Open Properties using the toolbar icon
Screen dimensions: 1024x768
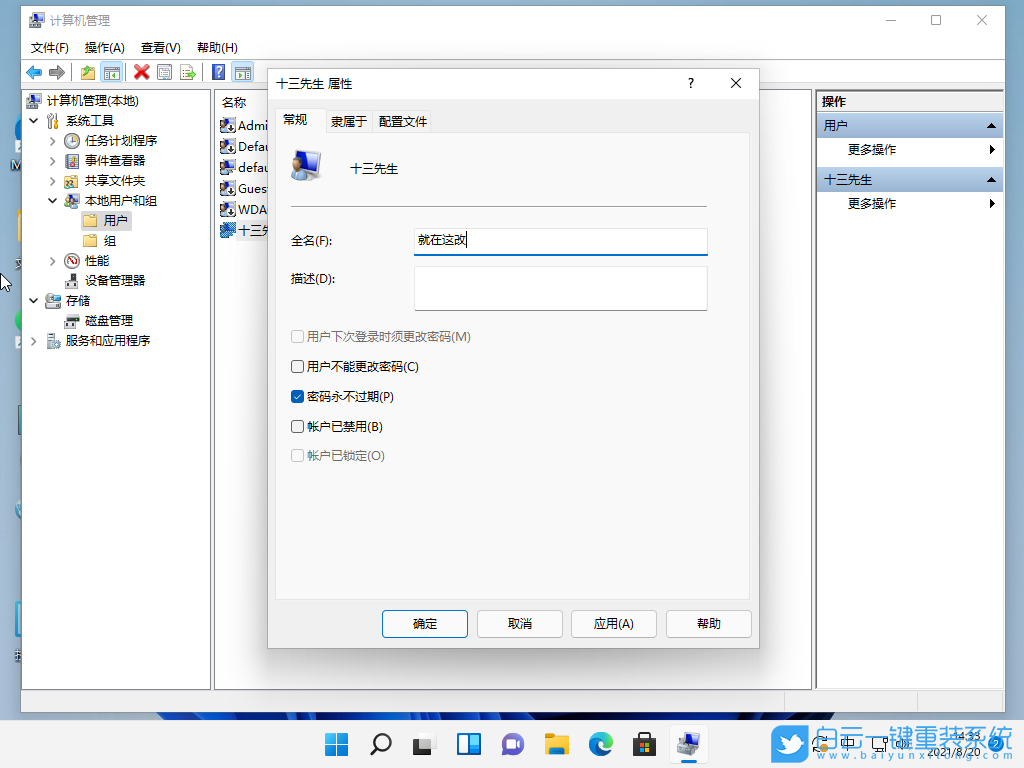pos(163,72)
